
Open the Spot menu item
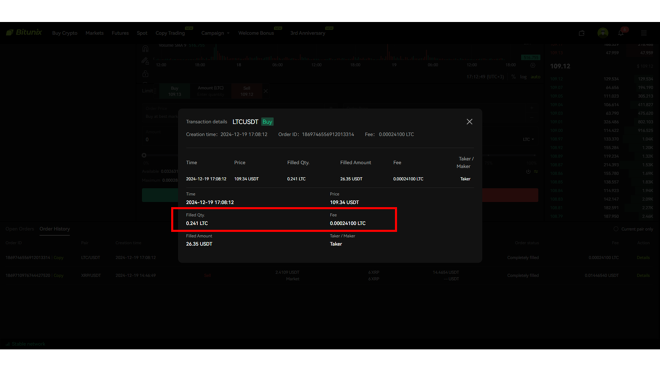click(x=142, y=33)
